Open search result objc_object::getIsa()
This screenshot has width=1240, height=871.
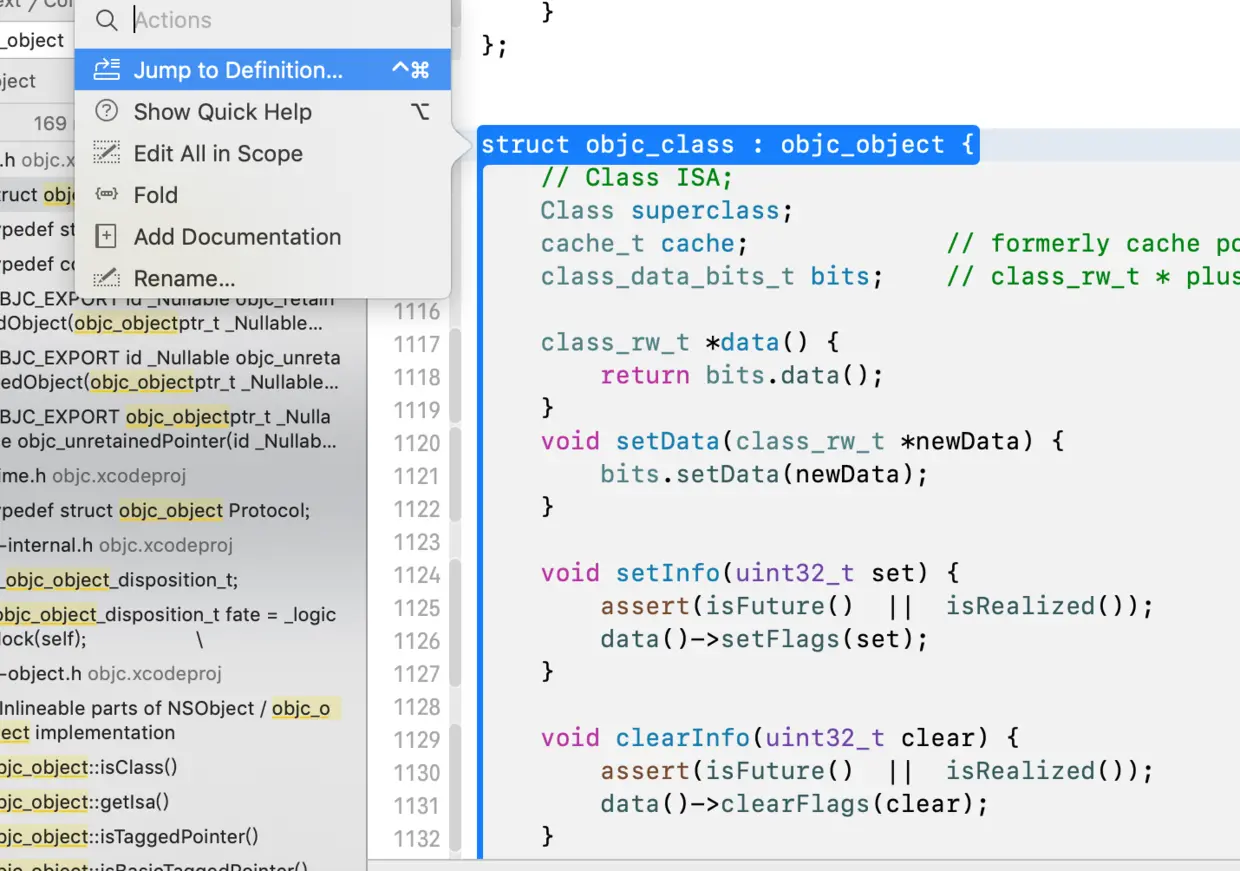[x=85, y=802]
